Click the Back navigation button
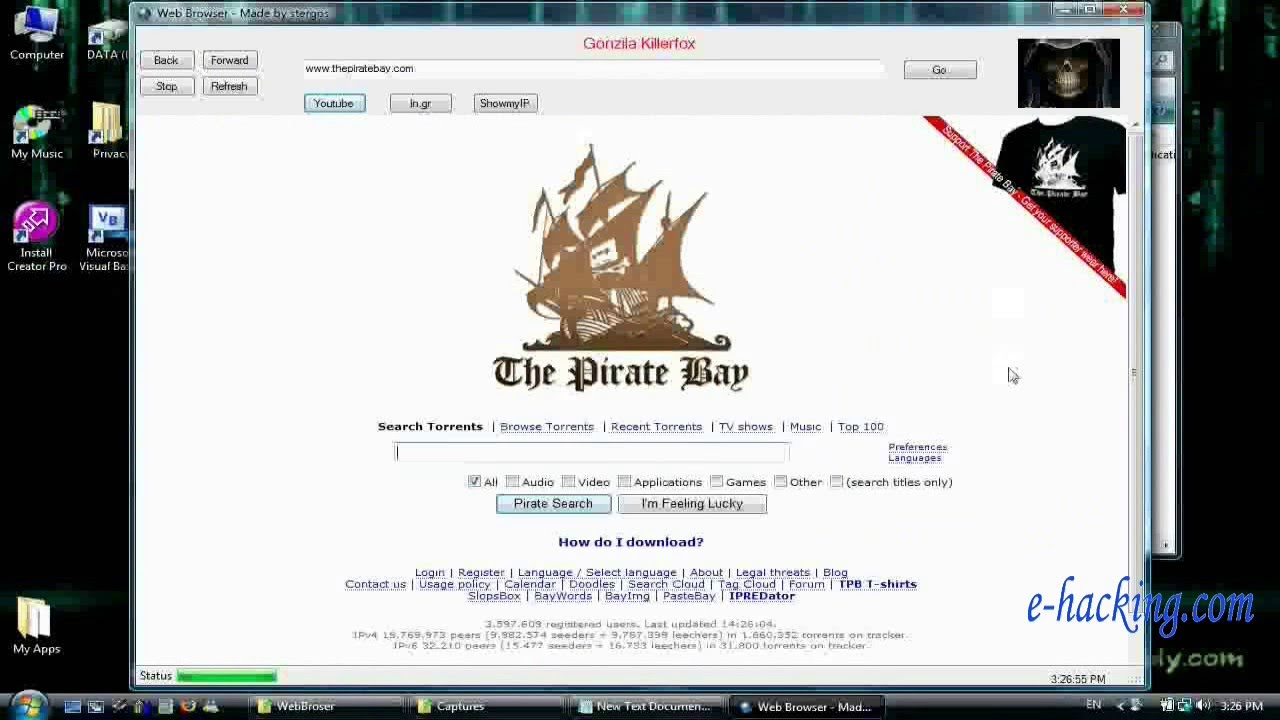This screenshot has width=1280, height=720. [x=166, y=61]
